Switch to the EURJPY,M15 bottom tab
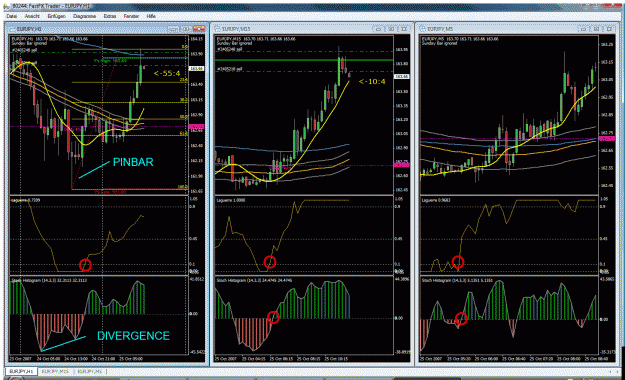The width and height of the screenshot is (625, 380). [55, 372]
